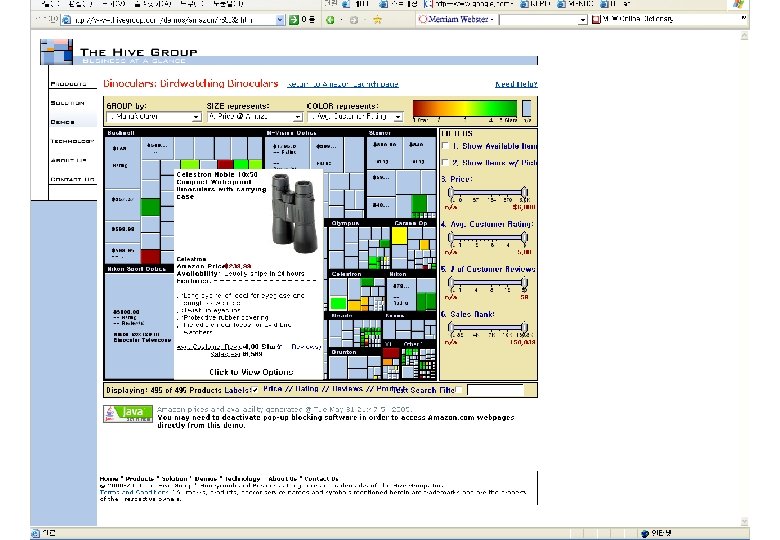This screenshot has height=540, width=780.
Task: Toggle the Text Search Filter checkbox
Action: (x=459, y=390)
